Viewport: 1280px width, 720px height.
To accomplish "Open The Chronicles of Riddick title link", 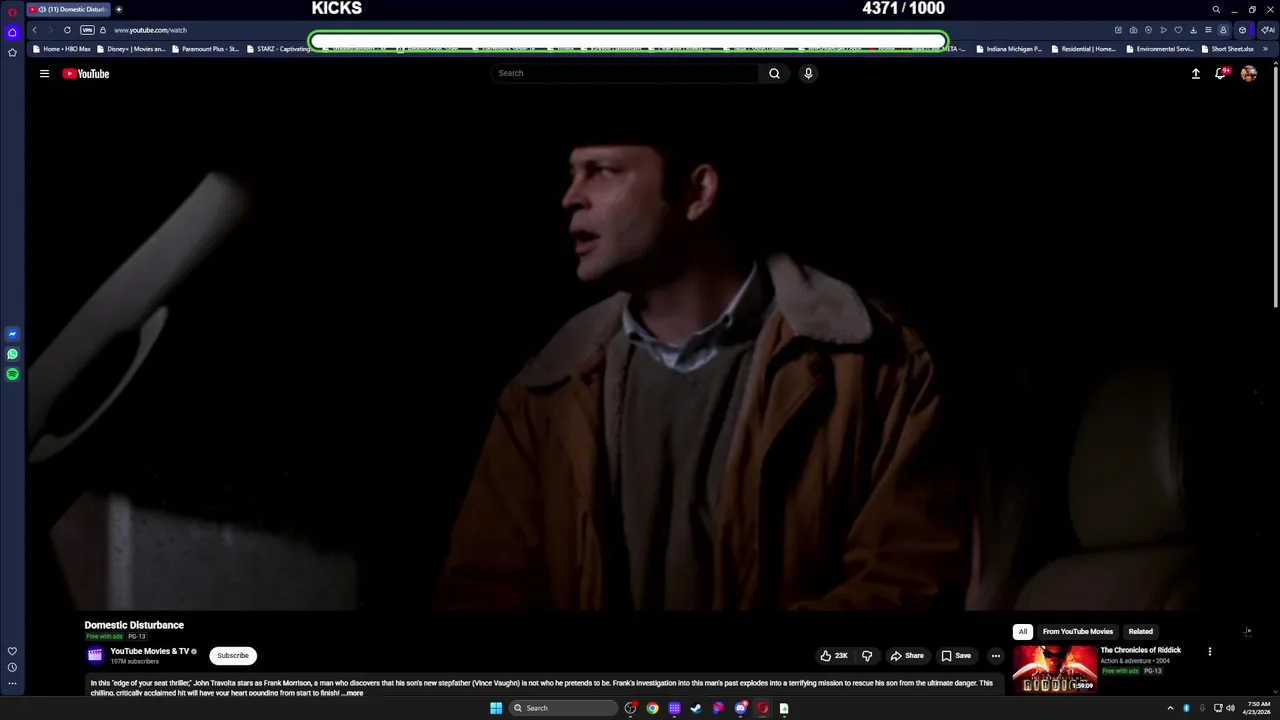I will (x=1140, y=650).
